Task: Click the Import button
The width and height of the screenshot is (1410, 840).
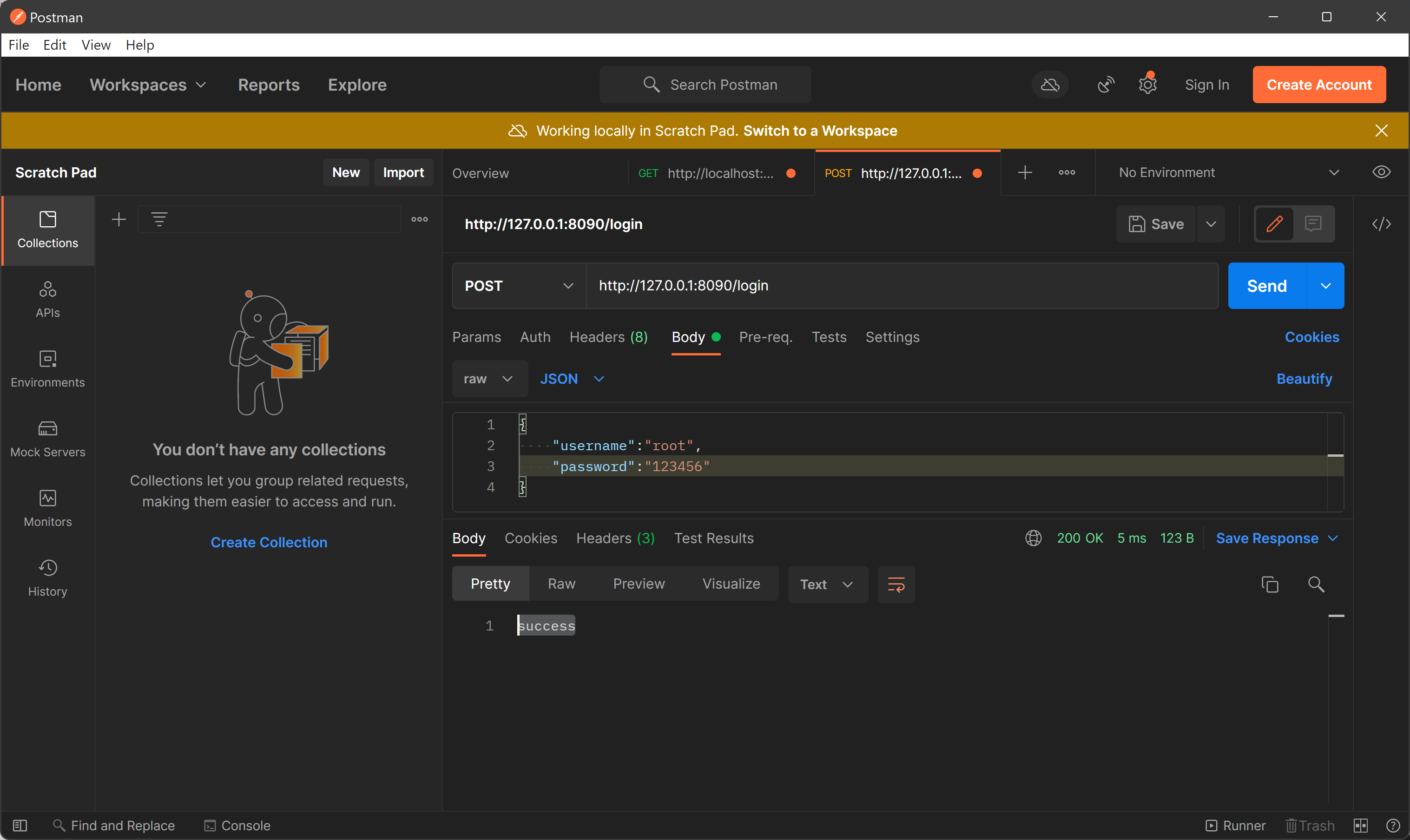Action: 403,173
